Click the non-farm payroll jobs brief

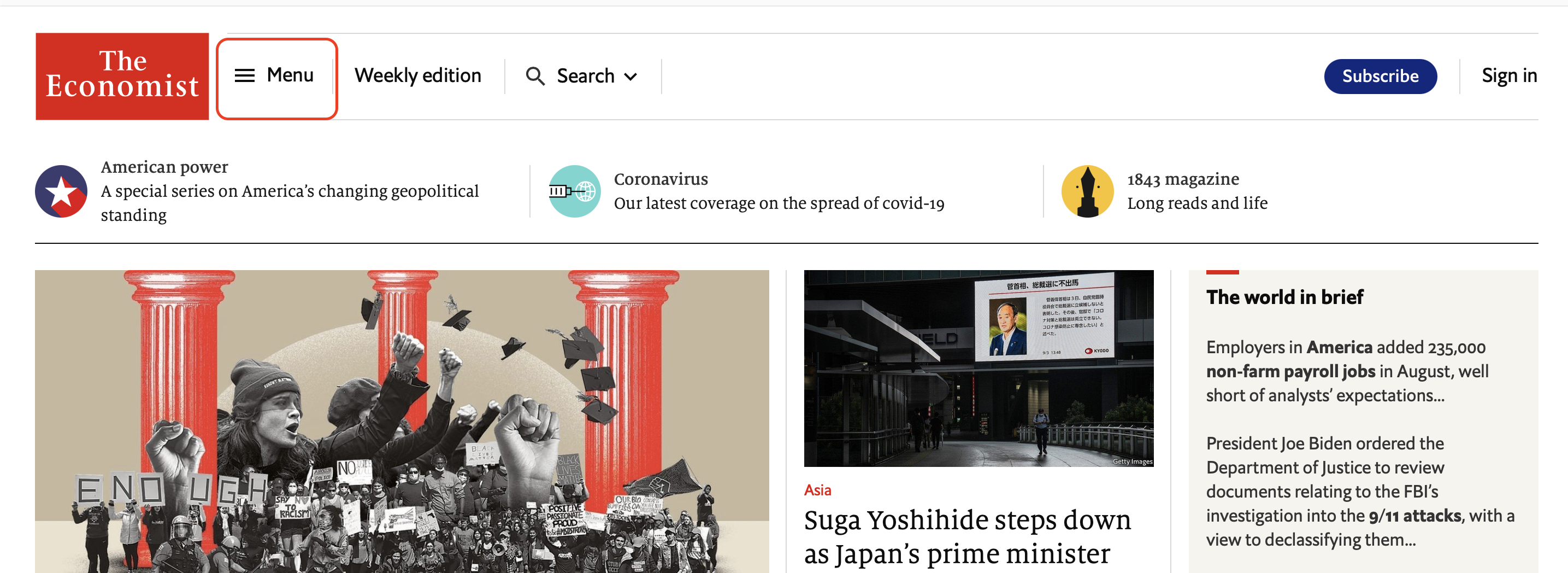(1347, 371)
